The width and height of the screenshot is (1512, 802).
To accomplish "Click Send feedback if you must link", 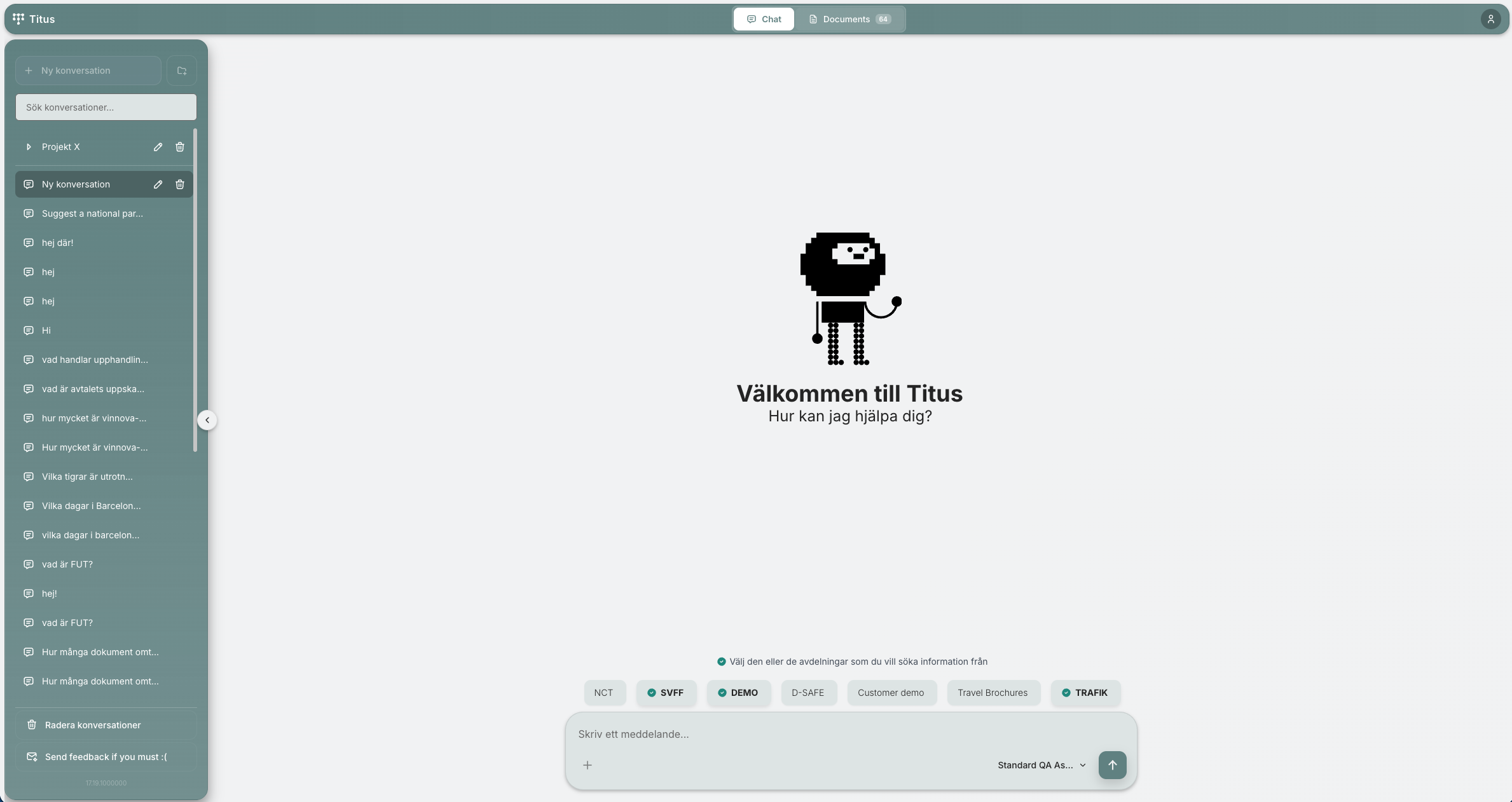I will 105,756.
